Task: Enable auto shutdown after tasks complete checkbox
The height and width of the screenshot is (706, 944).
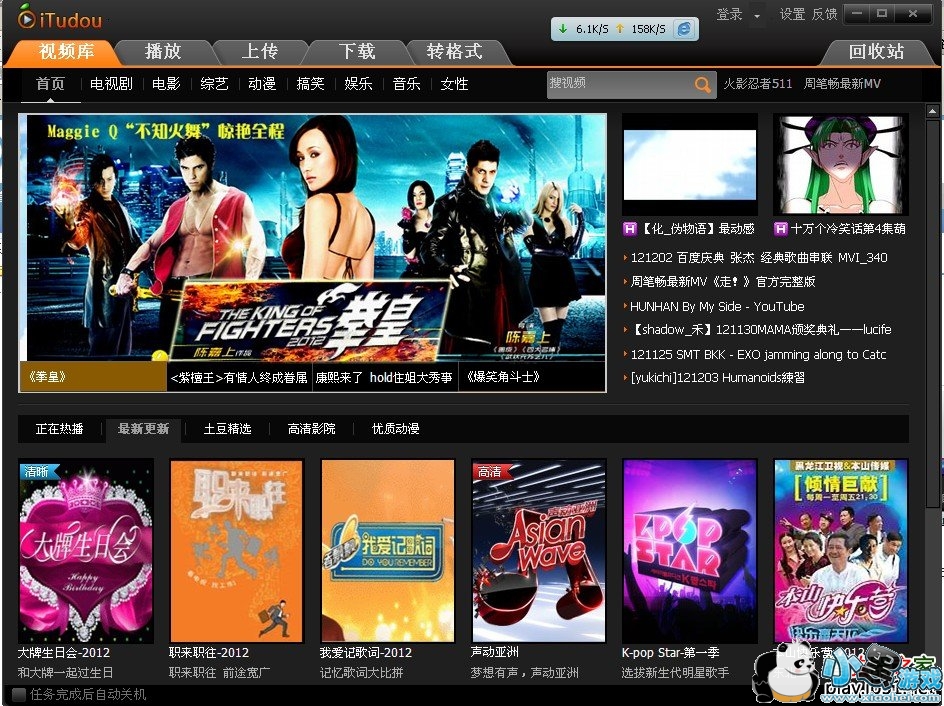Action: (19, 694)
